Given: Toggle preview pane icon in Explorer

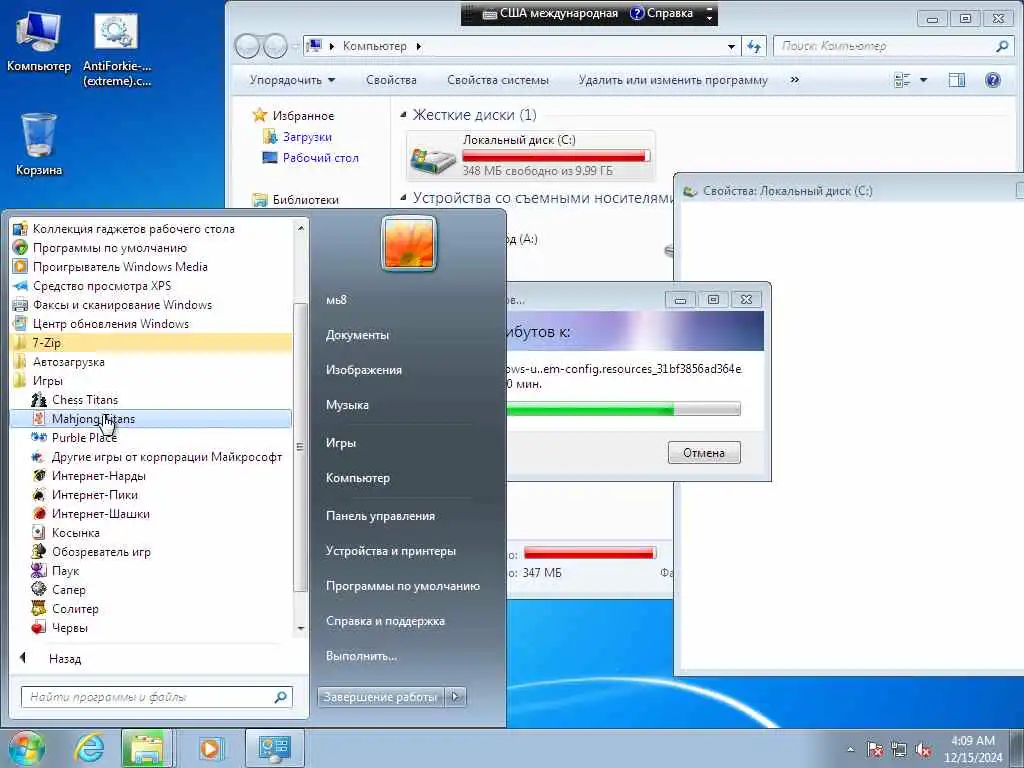Looking at the screenshot, I should point(957,80).
